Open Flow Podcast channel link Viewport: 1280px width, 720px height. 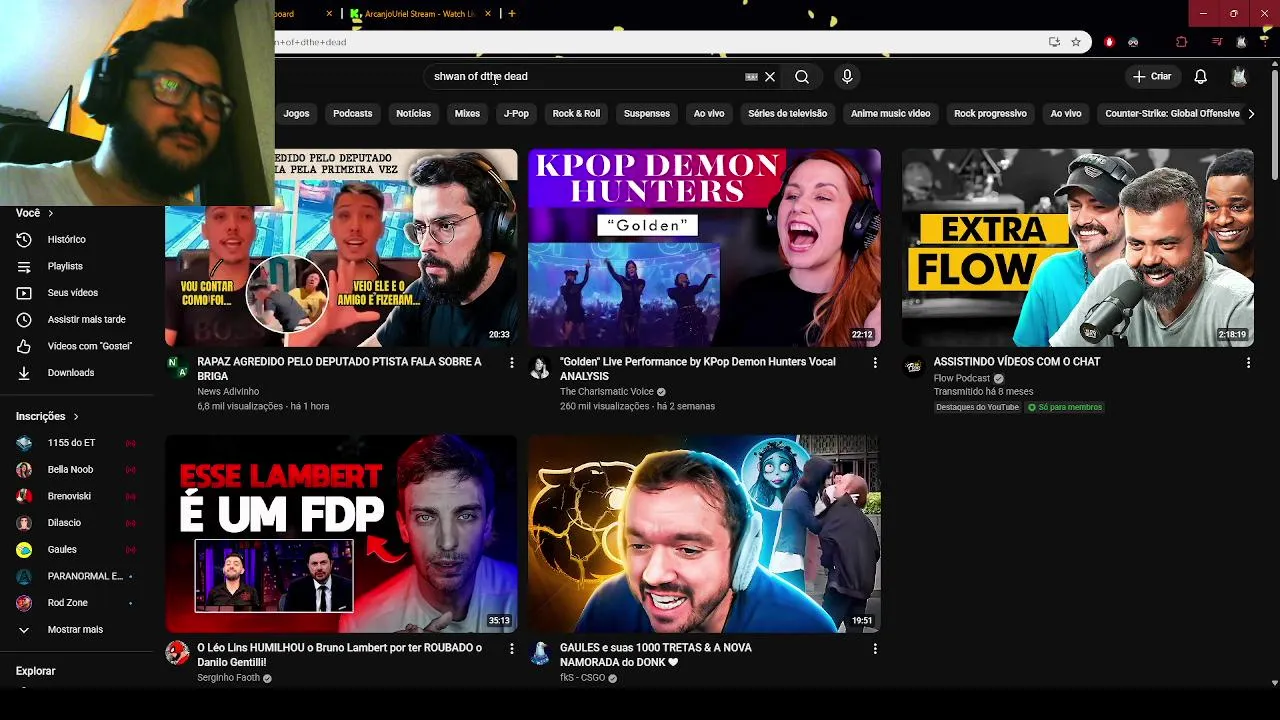(x=961, y=378)
